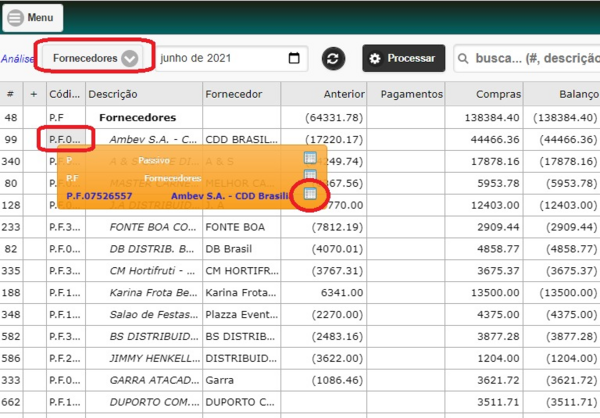Screen dimensions: 600x418
Task: Click Karina Frota Be... description
Action: (x=153, y=292)
